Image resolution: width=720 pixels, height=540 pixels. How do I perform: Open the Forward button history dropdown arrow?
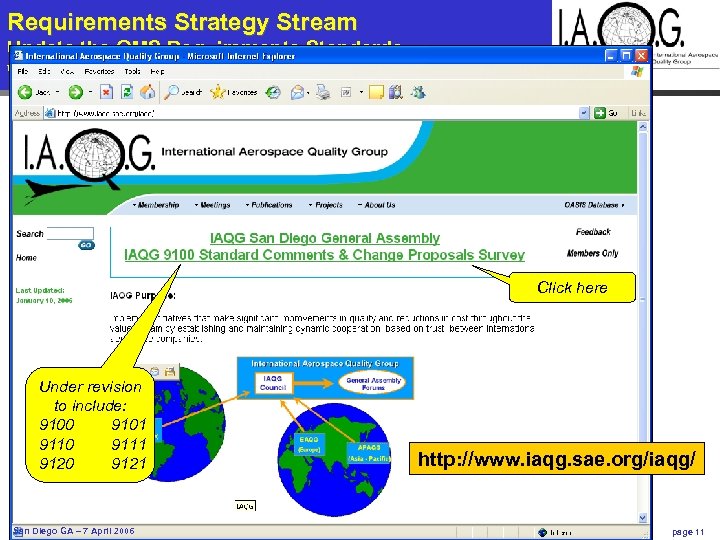(90, 92)
